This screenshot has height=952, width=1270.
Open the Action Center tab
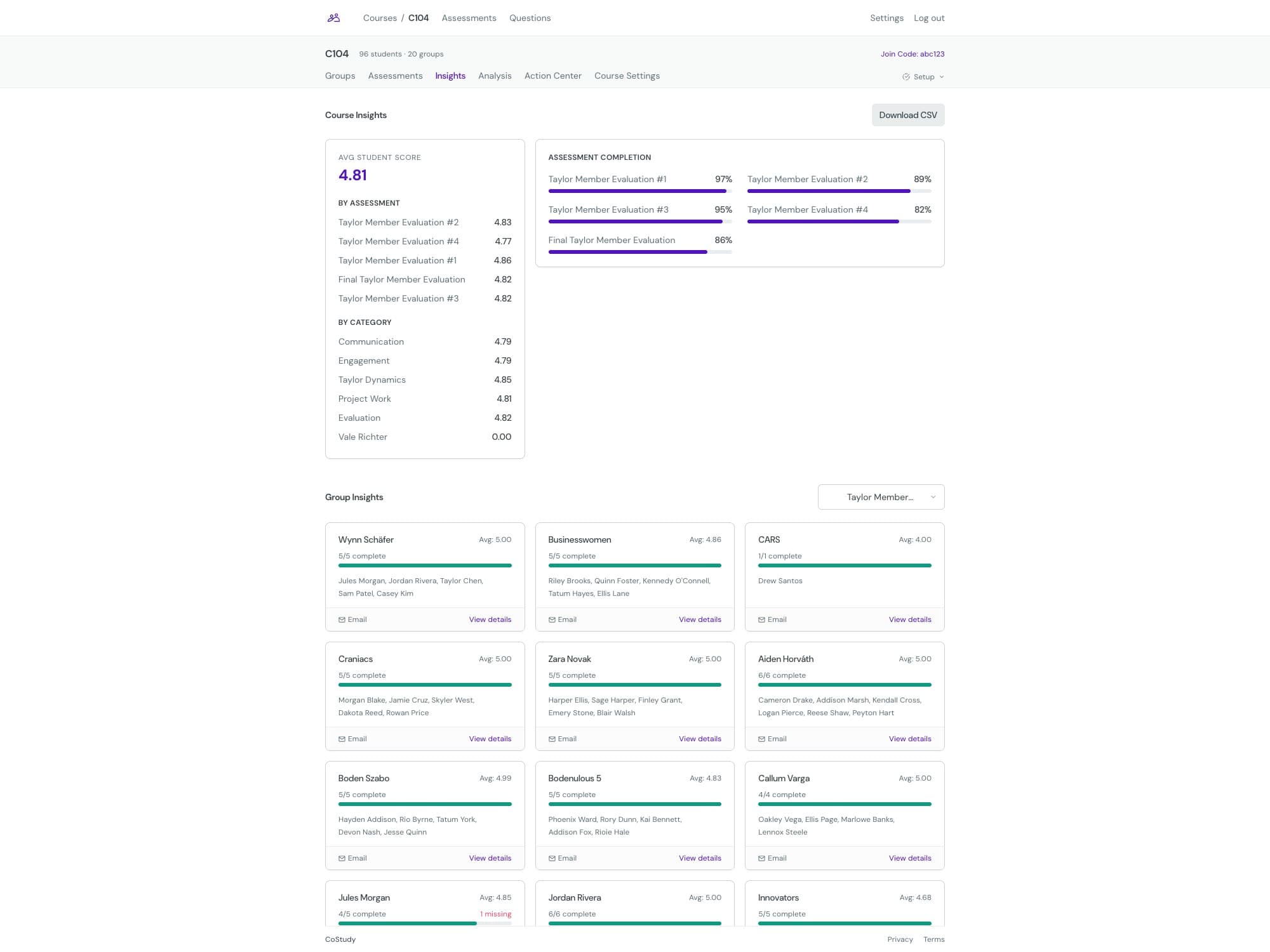pyautogui.click(x=552, y=76)
